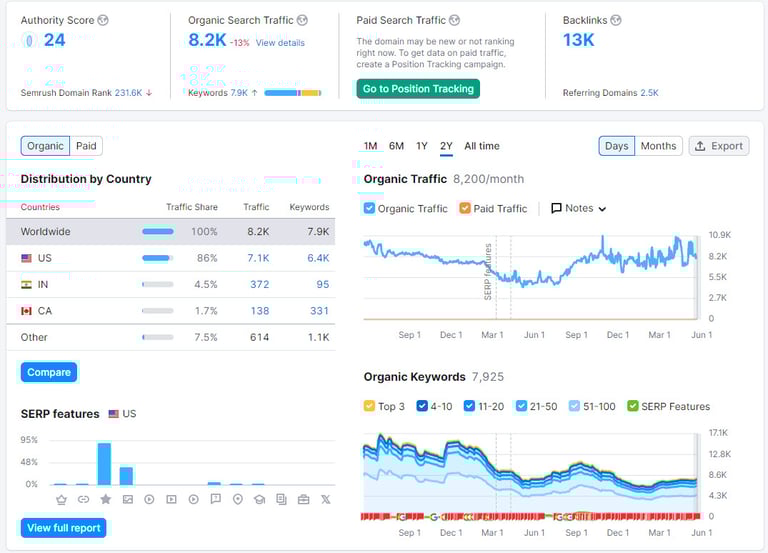Viewport: 768px width, 553px height.
Task: Click the Worldwide traffic share bar
Action: (158, 232)
